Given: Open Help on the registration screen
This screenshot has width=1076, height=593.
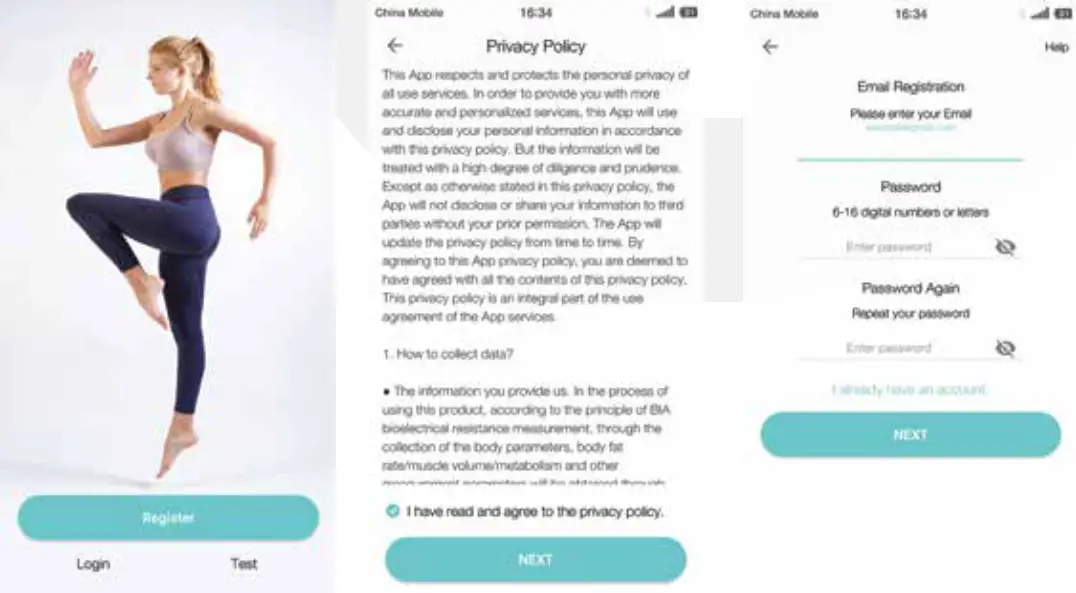Looking at the screenshot, I should [1056, 47].
